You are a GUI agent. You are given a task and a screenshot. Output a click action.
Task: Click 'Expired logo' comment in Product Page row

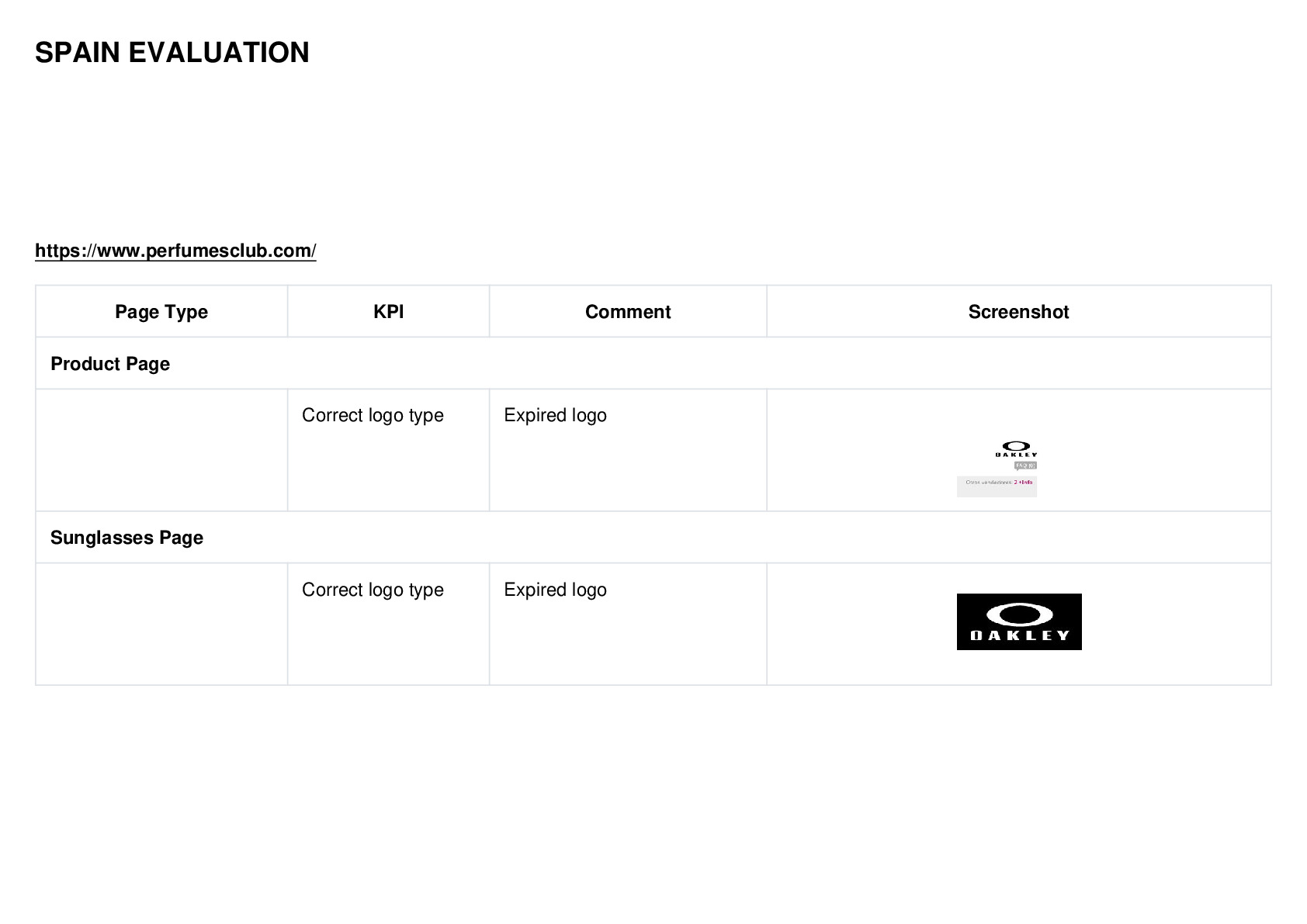pos(556,416)
